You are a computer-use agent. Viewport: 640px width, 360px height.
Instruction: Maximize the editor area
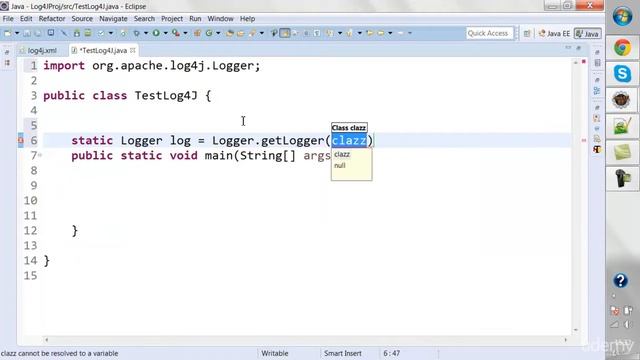pos(578,48)
